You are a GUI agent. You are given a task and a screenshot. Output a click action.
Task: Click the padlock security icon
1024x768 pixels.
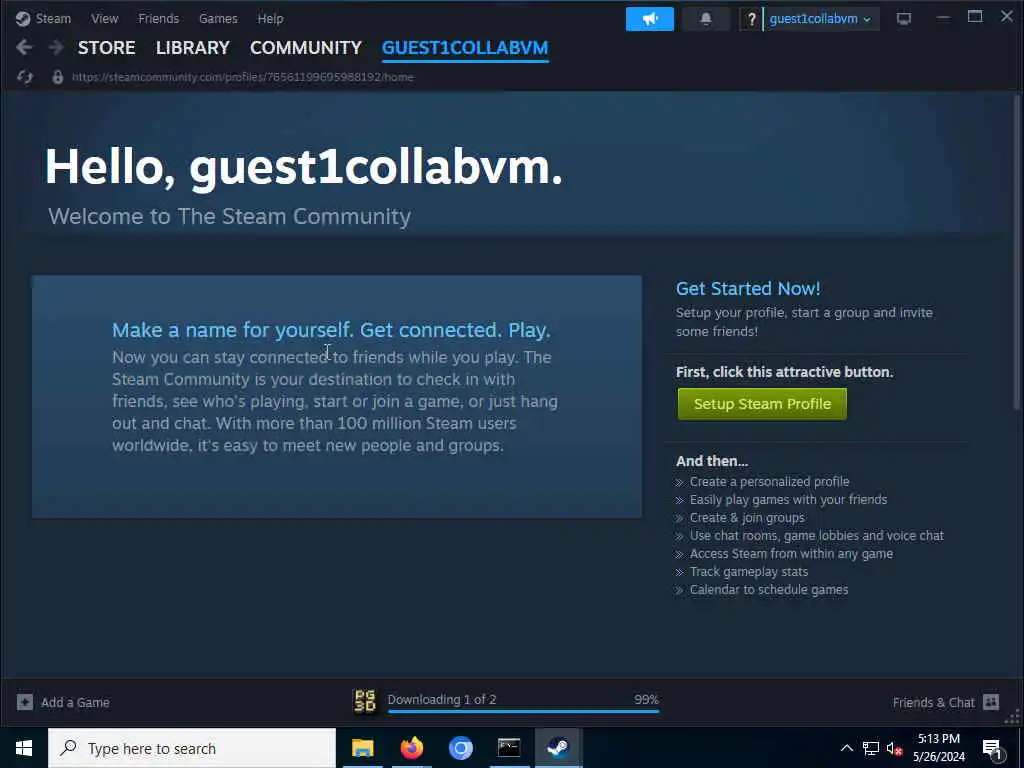click(x=57, y=77)
